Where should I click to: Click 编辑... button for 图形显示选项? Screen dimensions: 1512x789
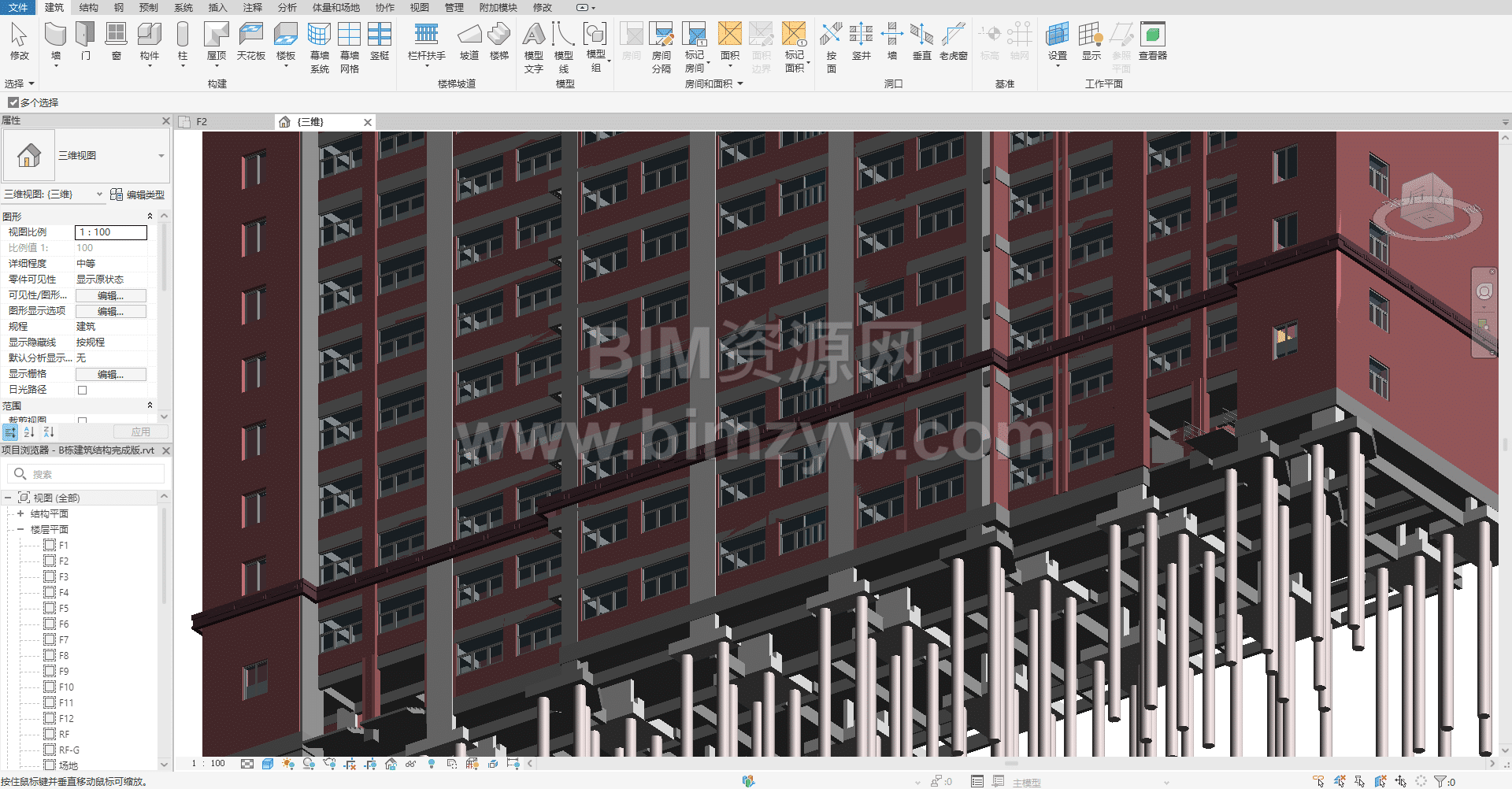tap(110, 311)
